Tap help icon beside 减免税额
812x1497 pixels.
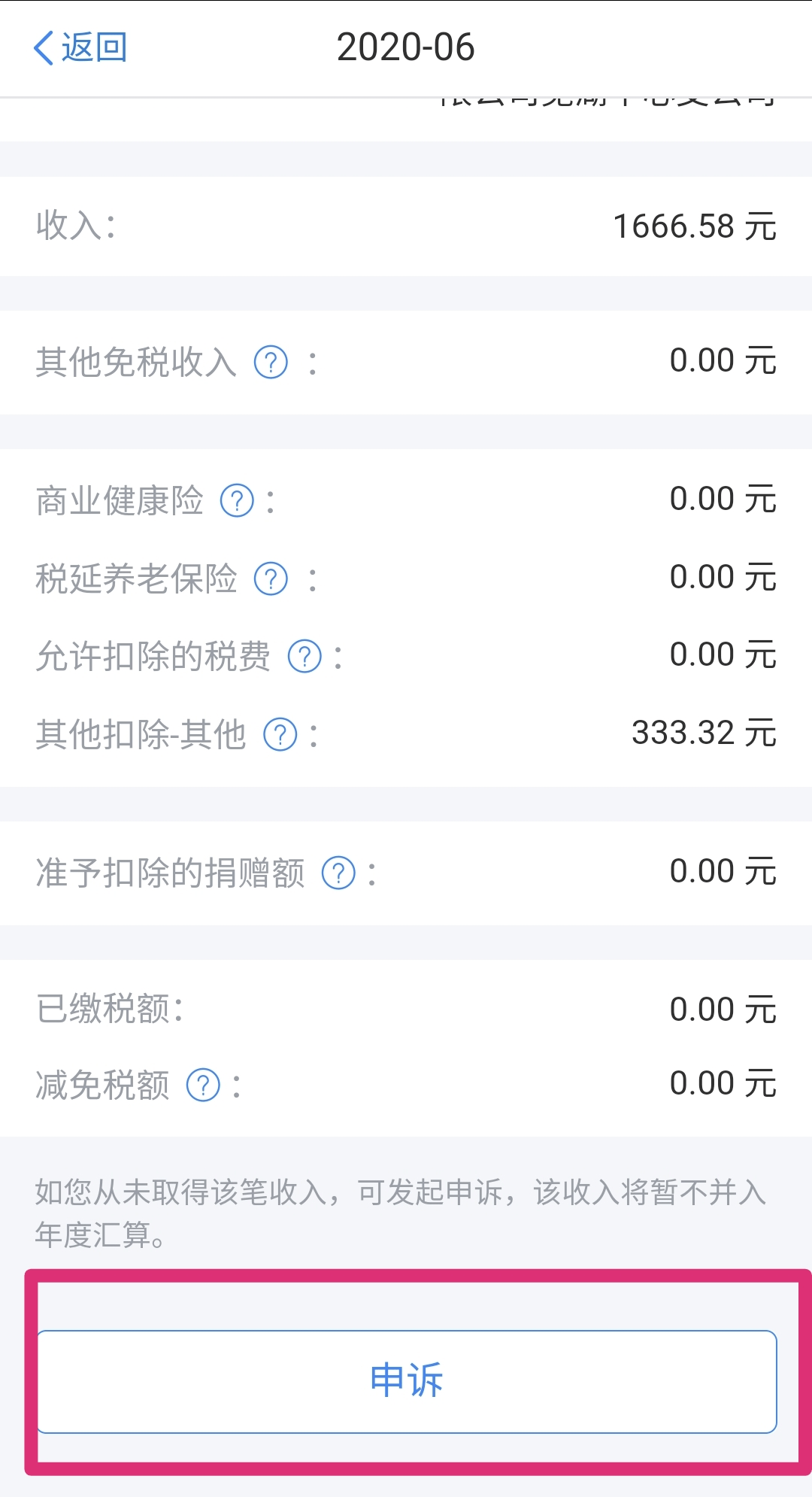coord(203,1086)
